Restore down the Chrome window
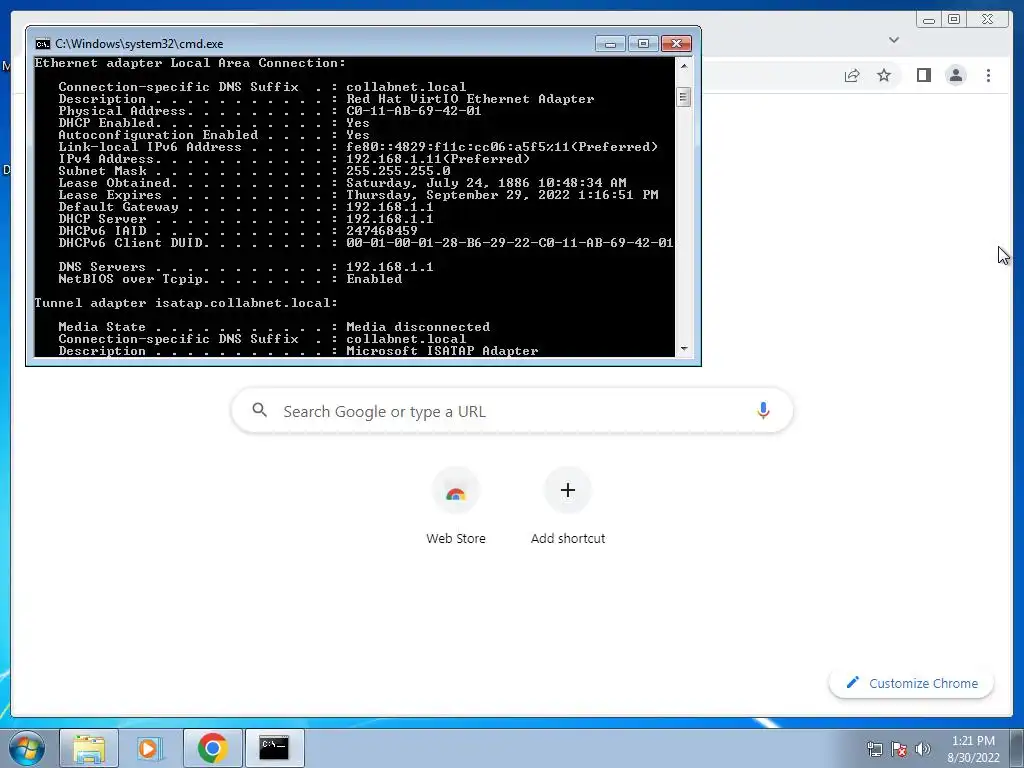1024x768 pixels. [954, 20]
